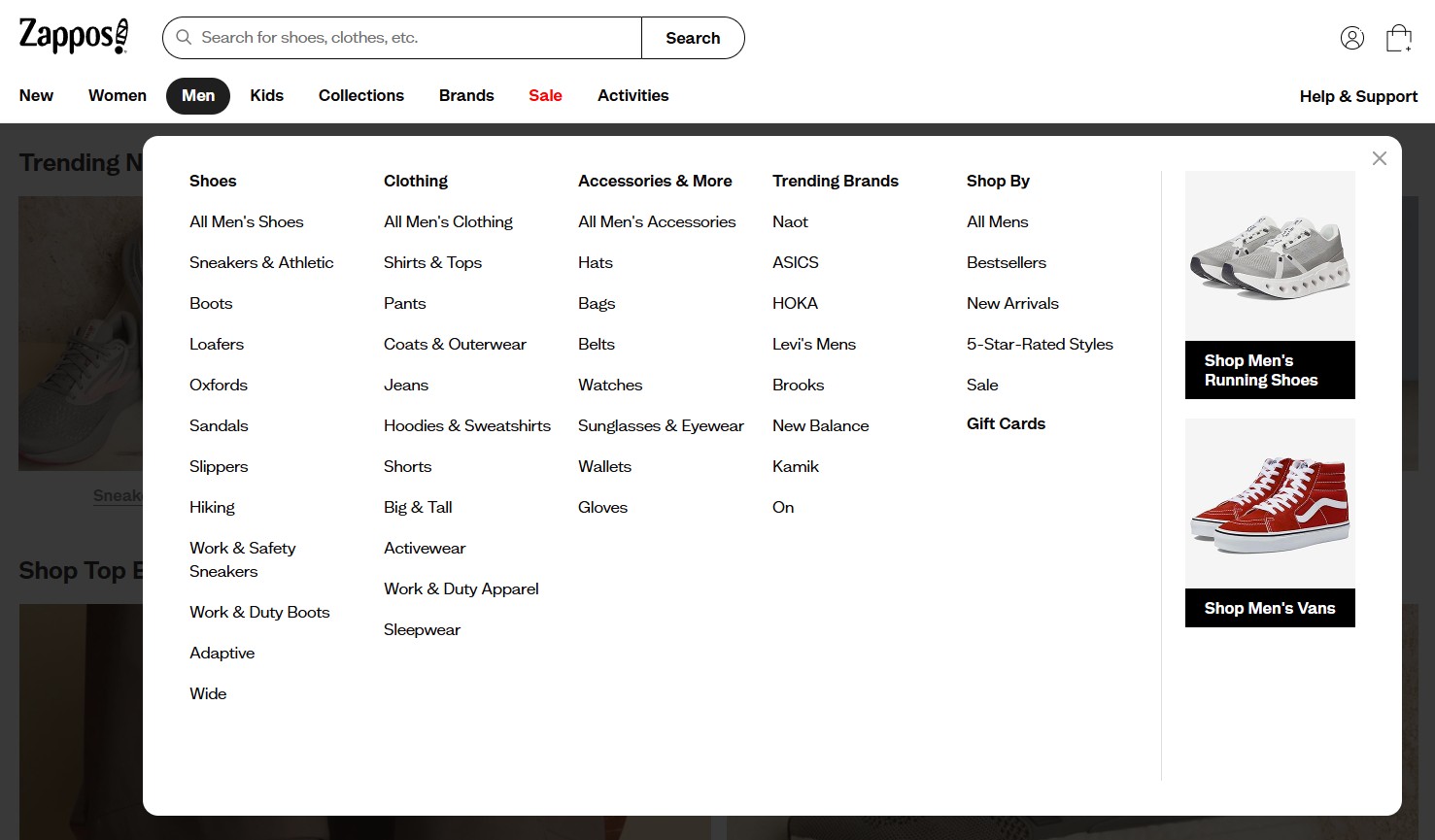Open the New Balance brand
The image size is (1435, 840).
tap(821, 425)
